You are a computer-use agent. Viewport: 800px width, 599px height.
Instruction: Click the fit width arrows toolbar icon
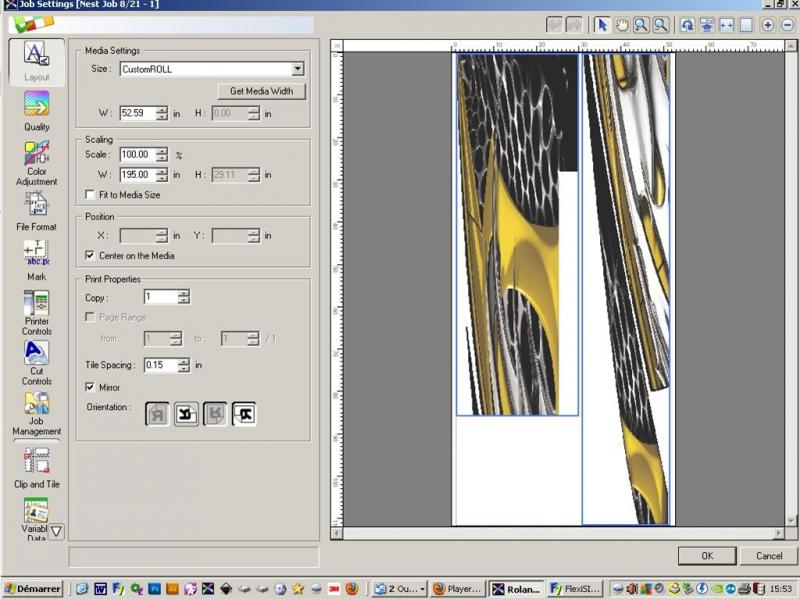pyautogui.click(x=727, y=24)
